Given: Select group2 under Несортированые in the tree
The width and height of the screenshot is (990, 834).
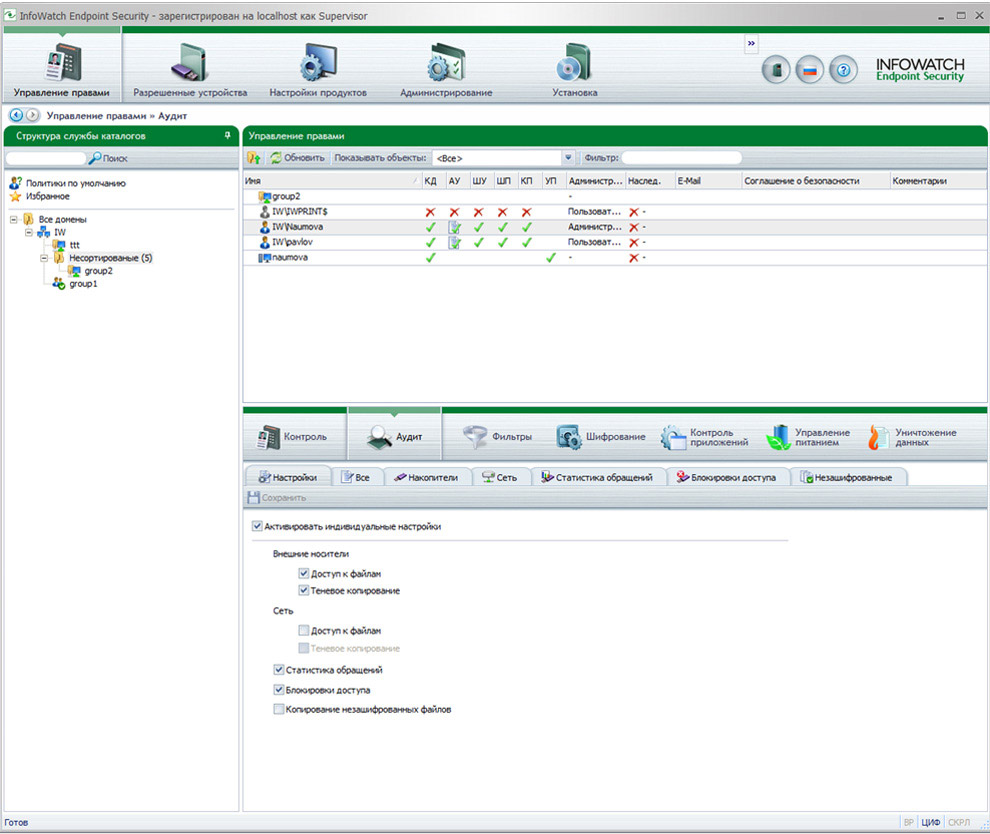Looking at the screenshot, I should (x=98, y=271).
